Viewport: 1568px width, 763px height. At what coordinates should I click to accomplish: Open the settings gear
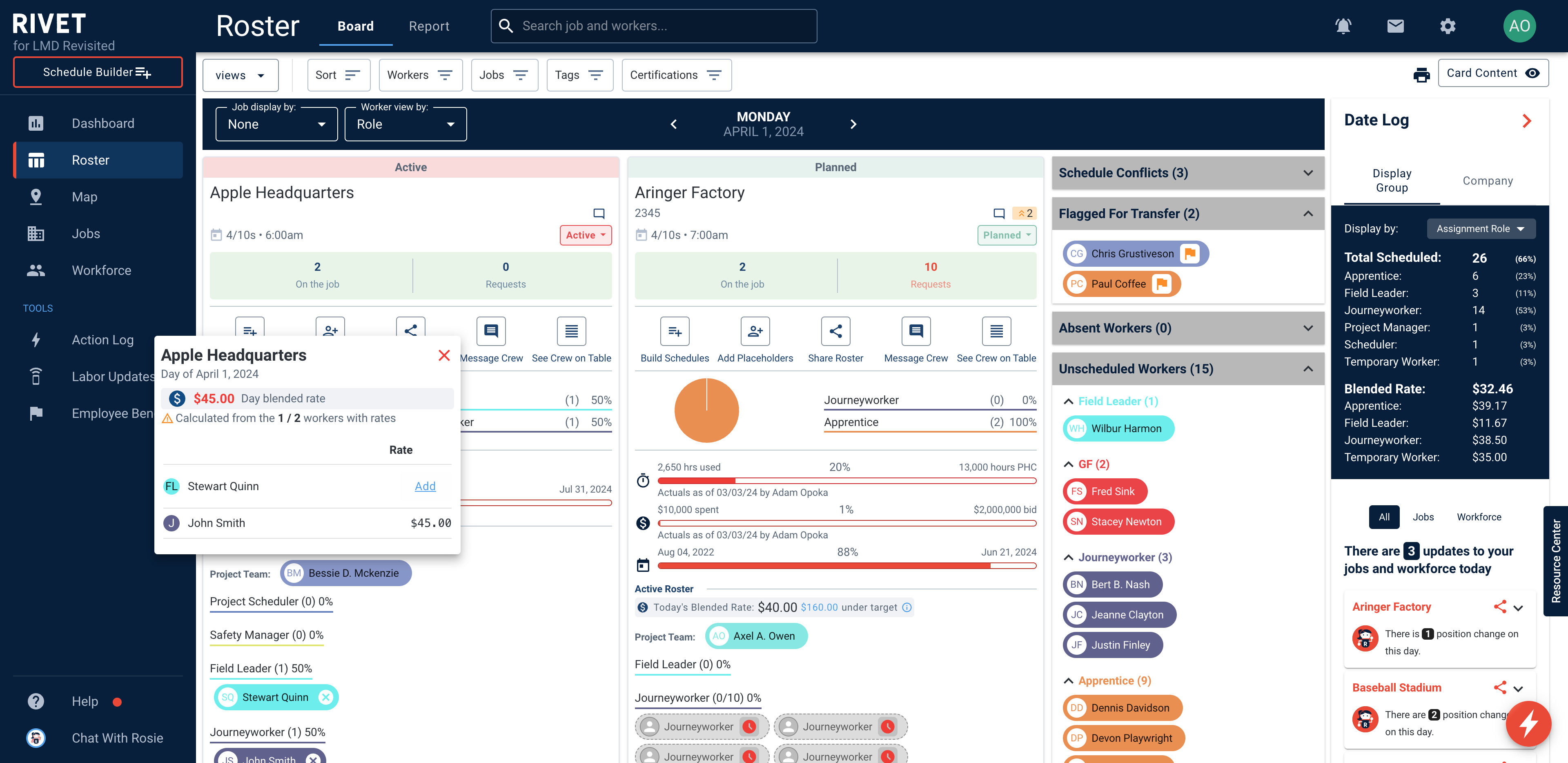coord(1448,26)
